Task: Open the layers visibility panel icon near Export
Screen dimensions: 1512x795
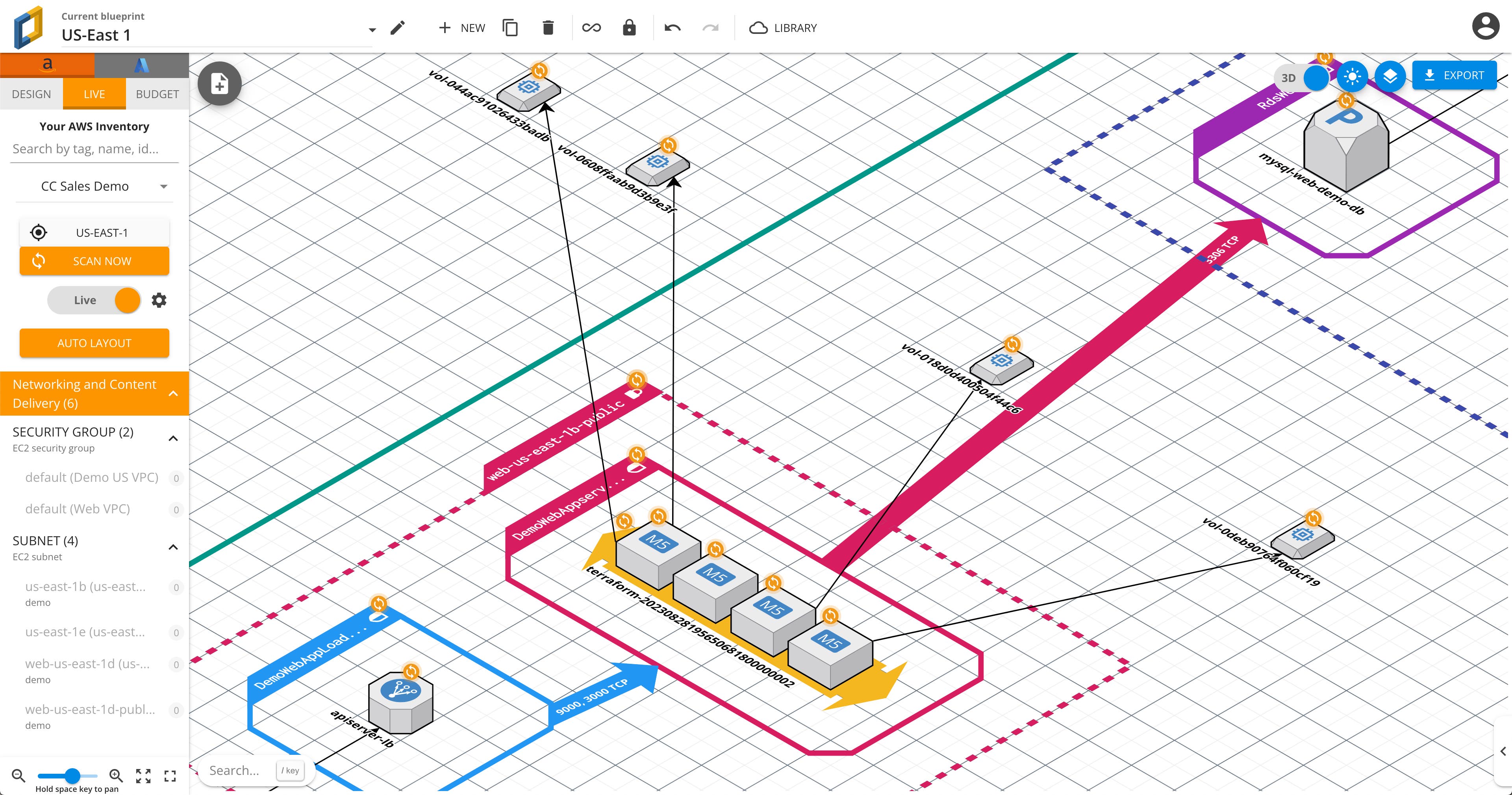Action: 1389,76
